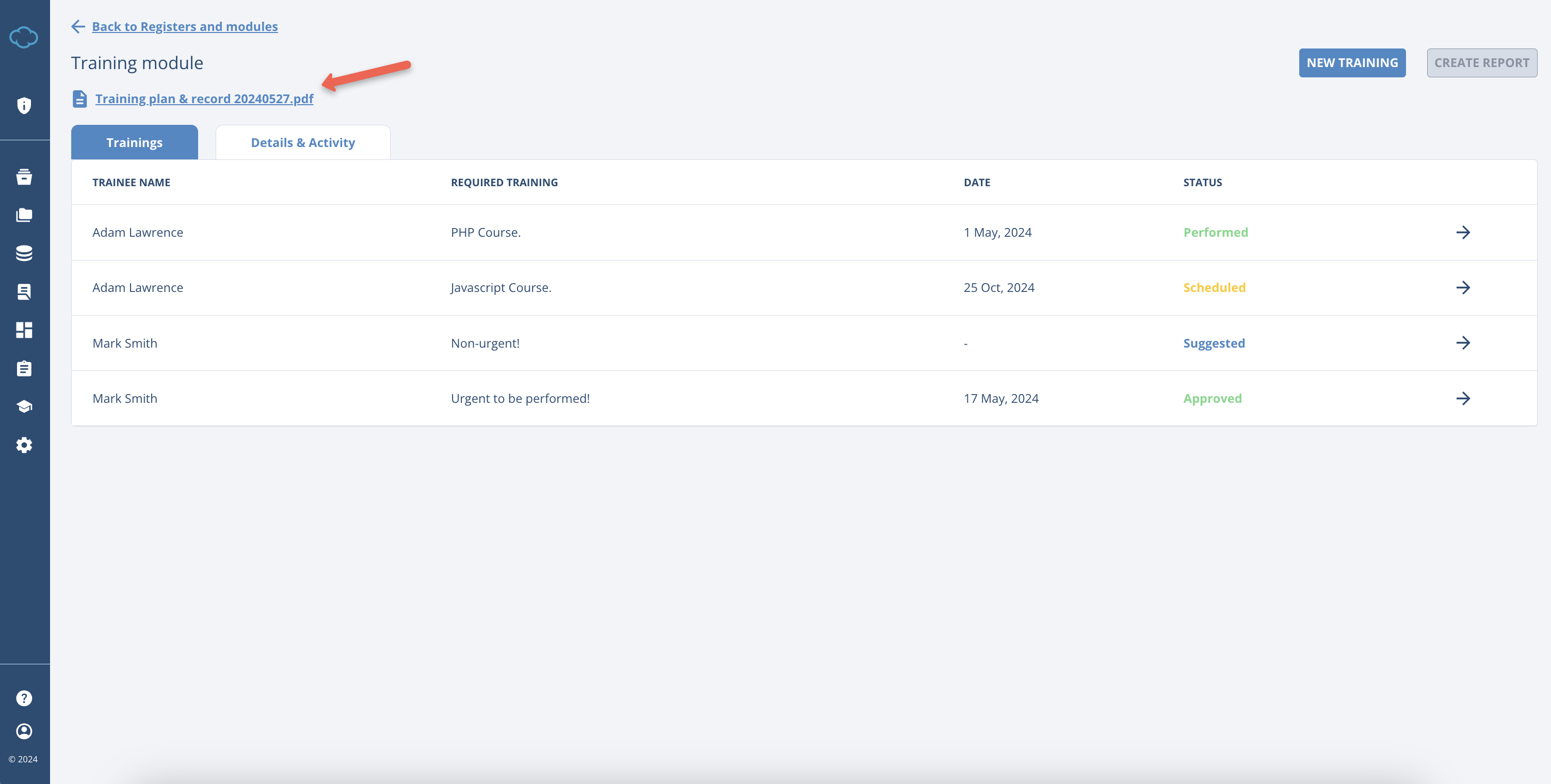The width and height of the screenshot is (1551, 784).
Task: Open Training plan & record PDF link
Action: point(204,99)
